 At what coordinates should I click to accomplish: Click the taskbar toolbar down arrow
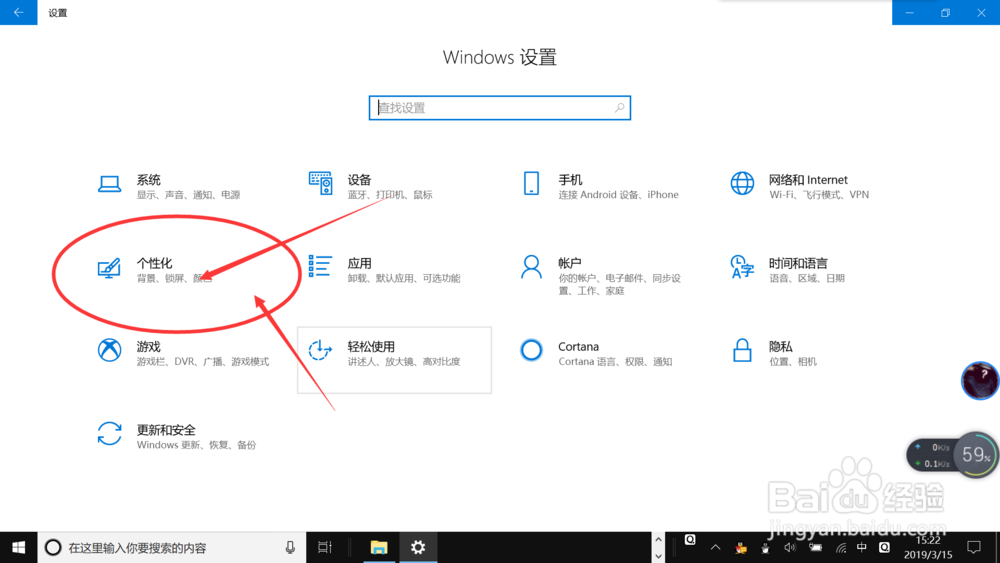(658, 555)
